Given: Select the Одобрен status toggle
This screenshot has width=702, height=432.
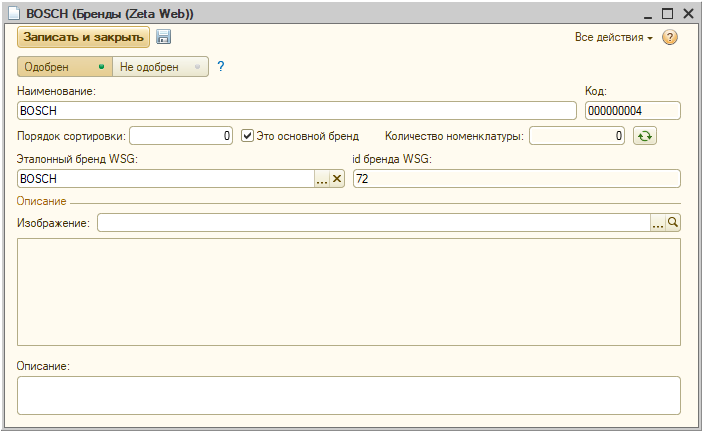Looking at the screenshot, I should pos(65,67).
